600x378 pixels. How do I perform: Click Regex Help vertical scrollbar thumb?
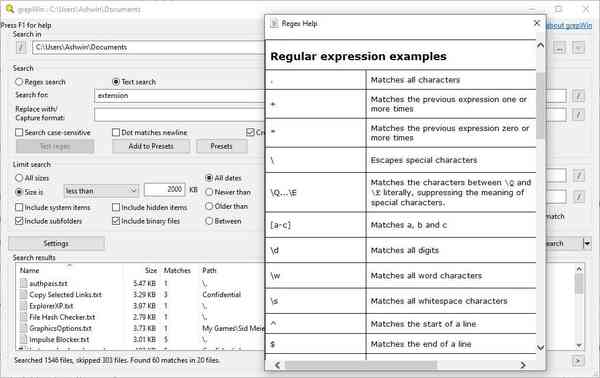click(x=540, y=105)
